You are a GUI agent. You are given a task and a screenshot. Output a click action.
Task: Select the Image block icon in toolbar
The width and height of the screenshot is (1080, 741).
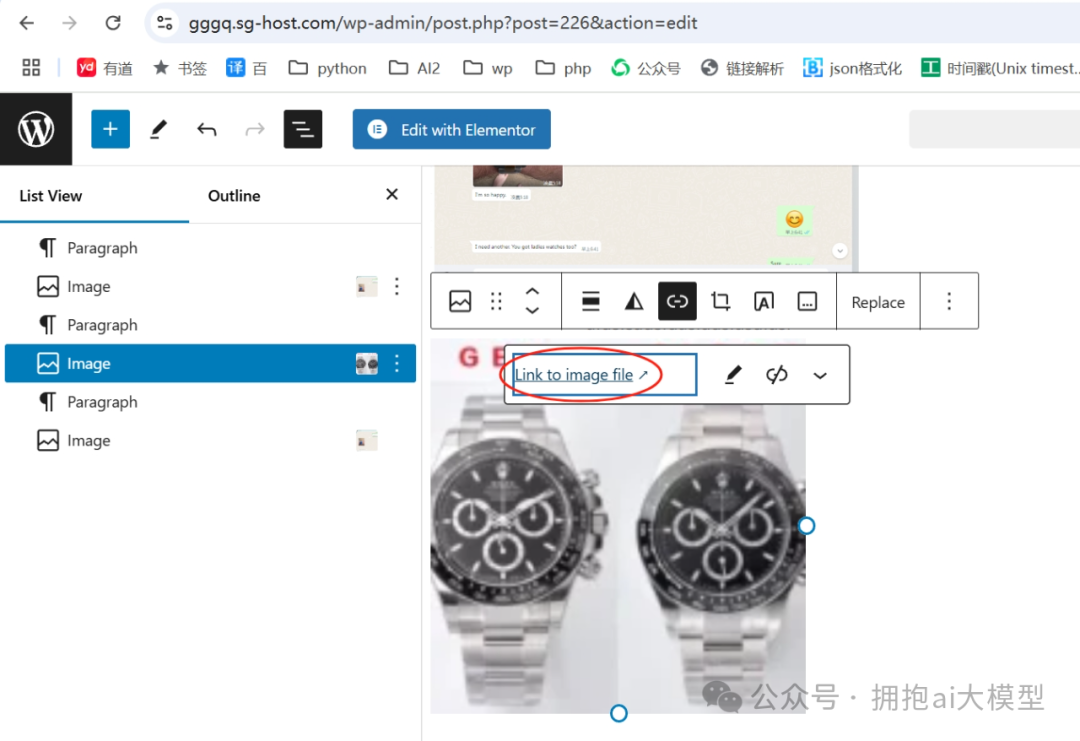459,300
